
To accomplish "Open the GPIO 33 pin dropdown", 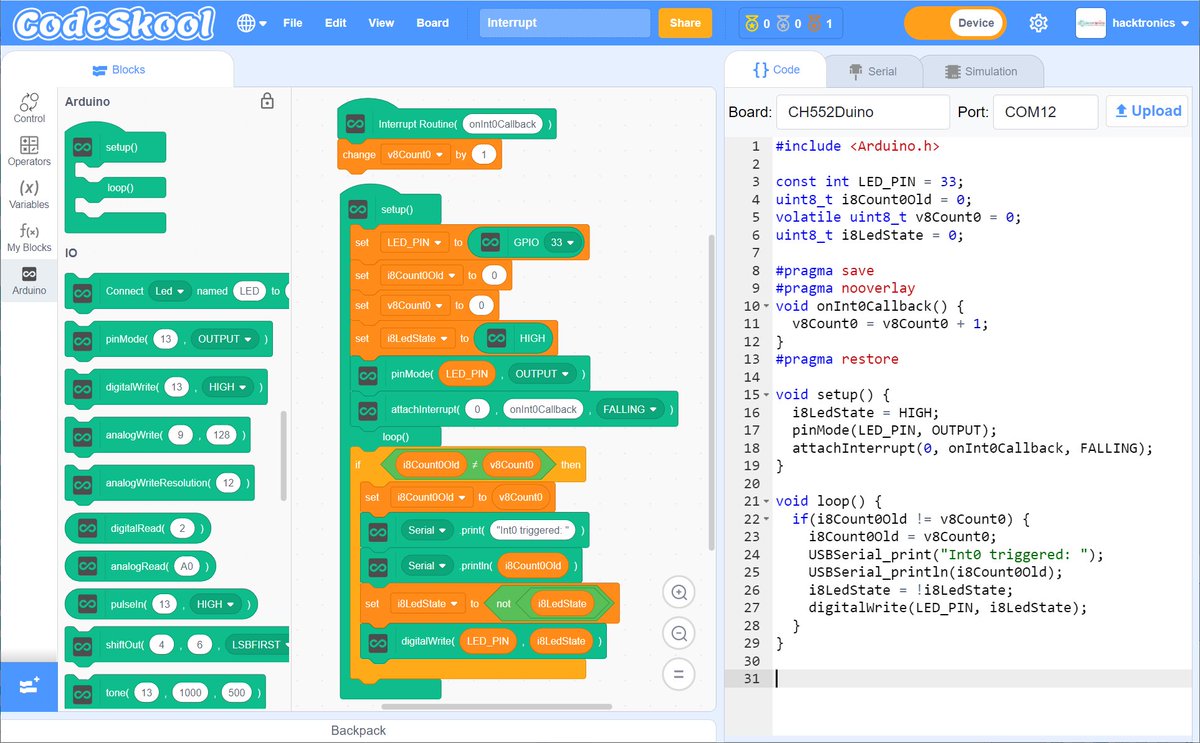I will [x=561, y=242].
